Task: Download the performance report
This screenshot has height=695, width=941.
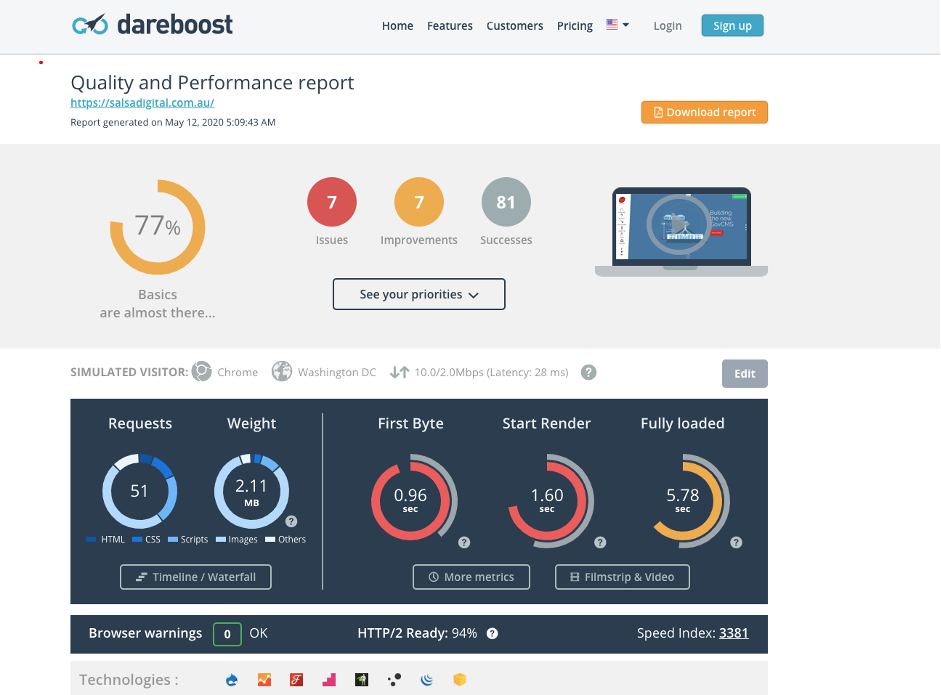Action: (x=704, y=112)
